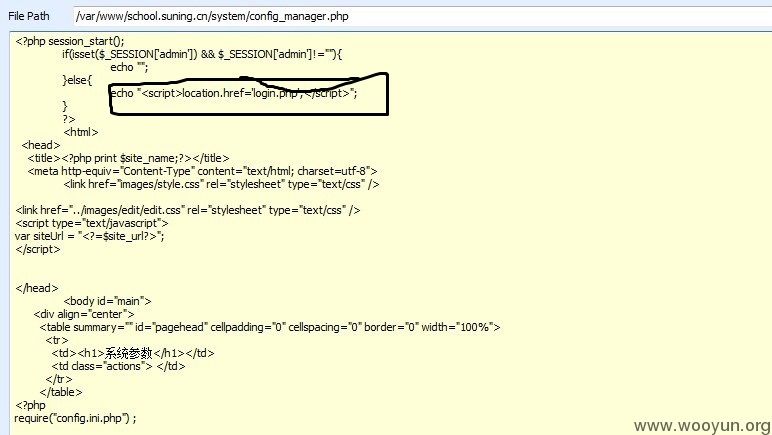This screenshot has width=772, height=435.
Task: Click the '<head>' opening tag line
Action: coord(41,145)
